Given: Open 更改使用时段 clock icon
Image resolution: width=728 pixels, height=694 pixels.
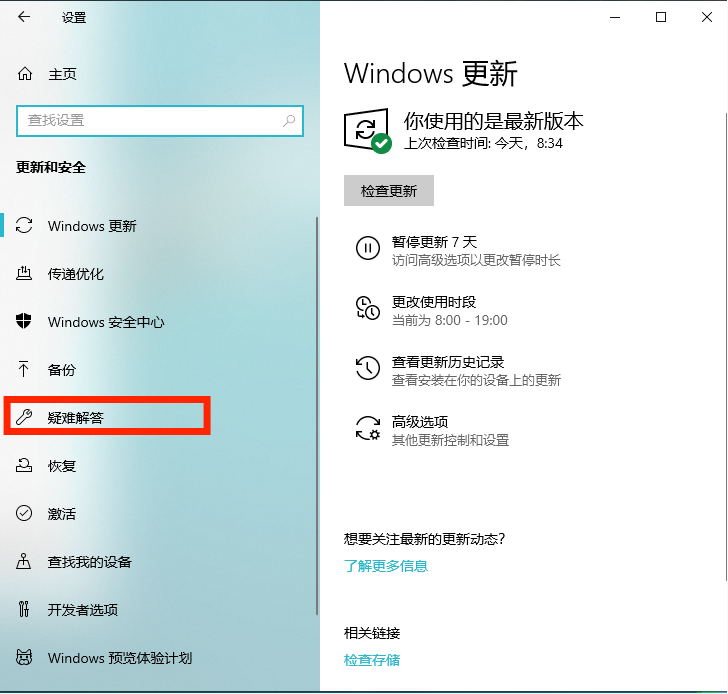Looking at the screenshot, I should tap(368, 309).
